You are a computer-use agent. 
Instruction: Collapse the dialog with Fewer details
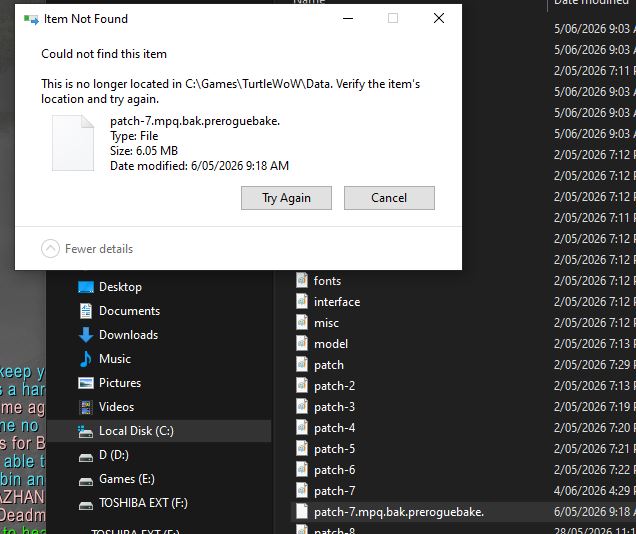[87, 249]
